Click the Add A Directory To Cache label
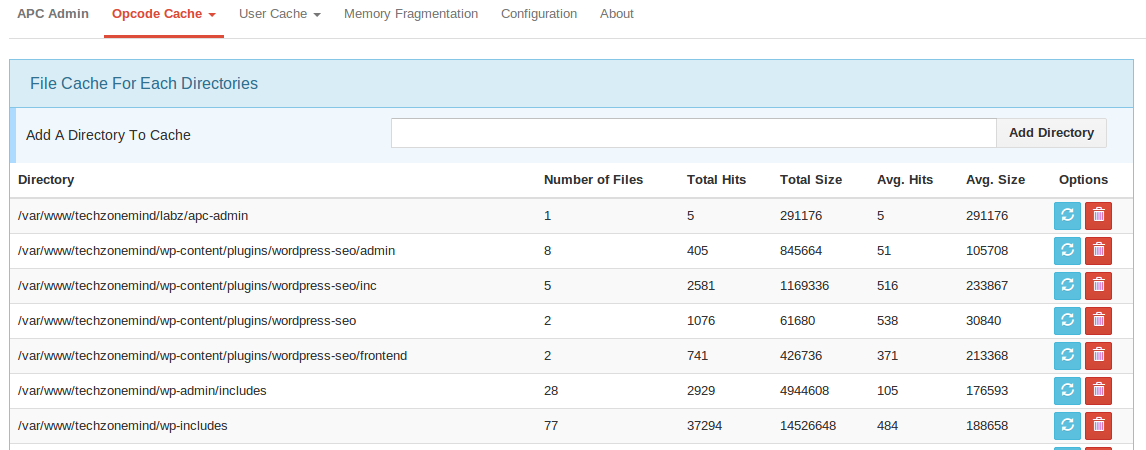 tap(108, 135)
